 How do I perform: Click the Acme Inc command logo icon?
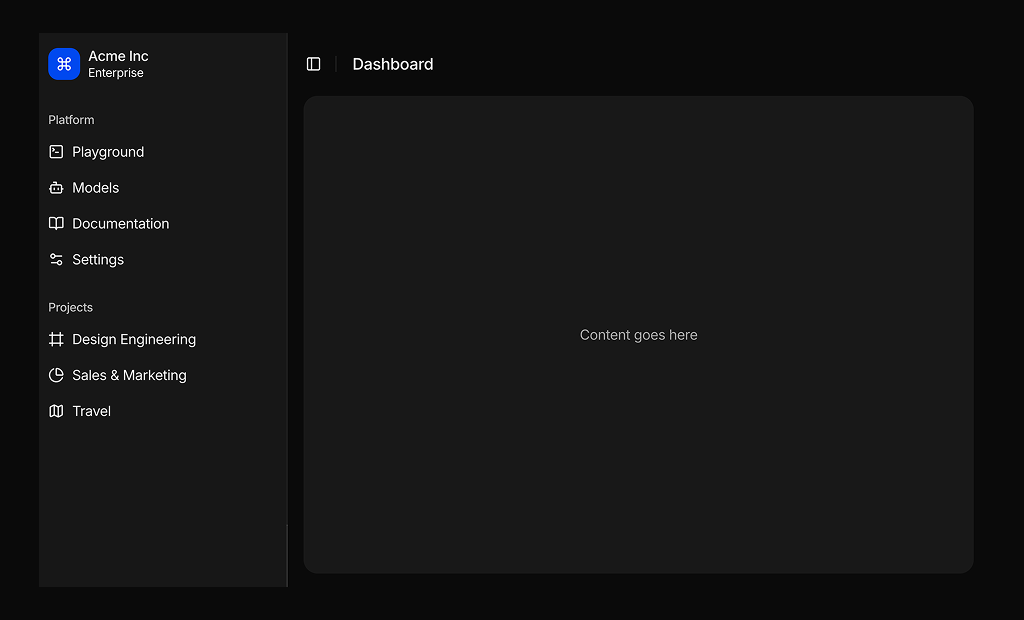pos(64,64)
